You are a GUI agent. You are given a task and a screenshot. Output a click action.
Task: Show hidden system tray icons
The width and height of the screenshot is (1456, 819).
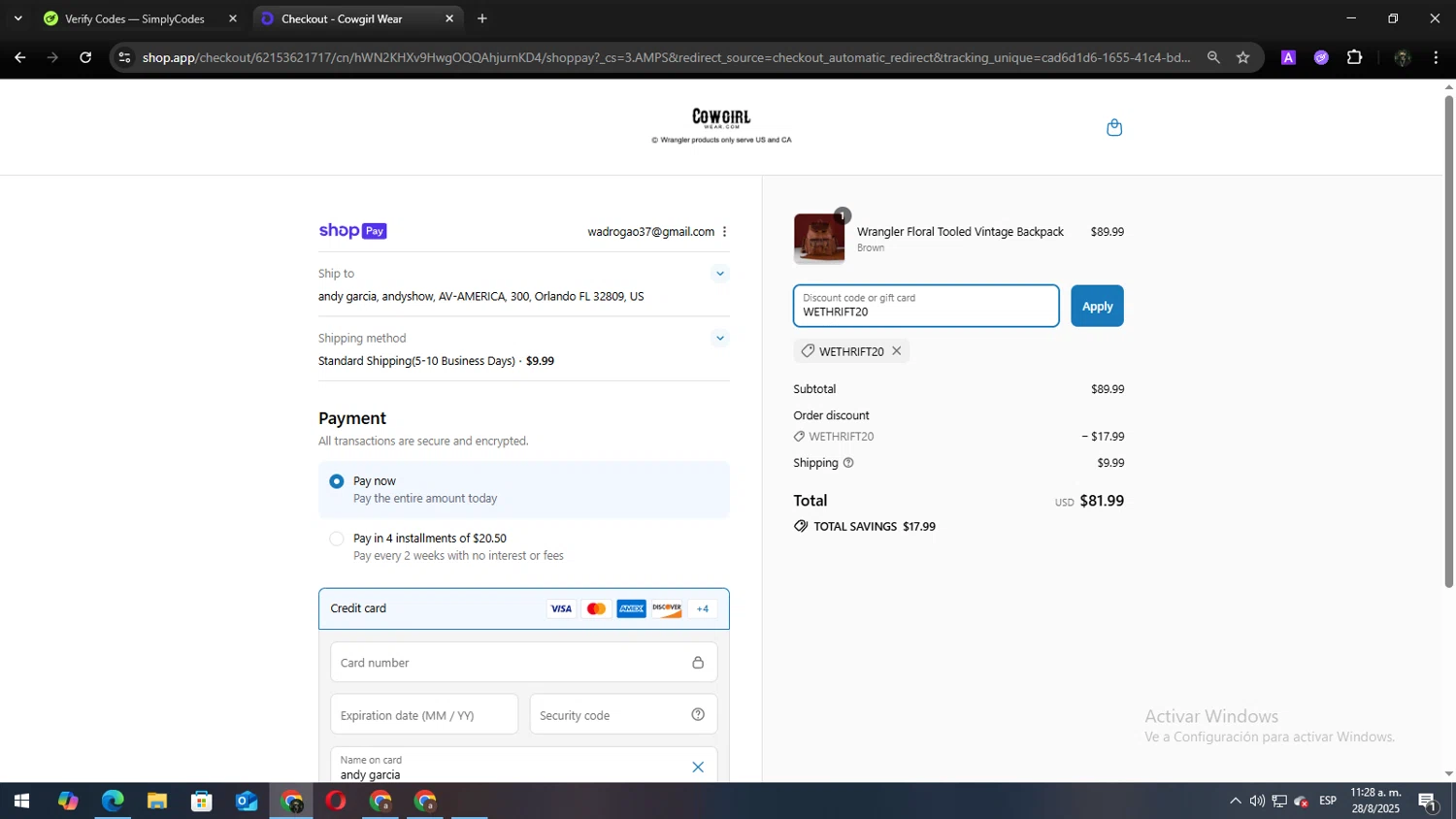click(1235, 802)
